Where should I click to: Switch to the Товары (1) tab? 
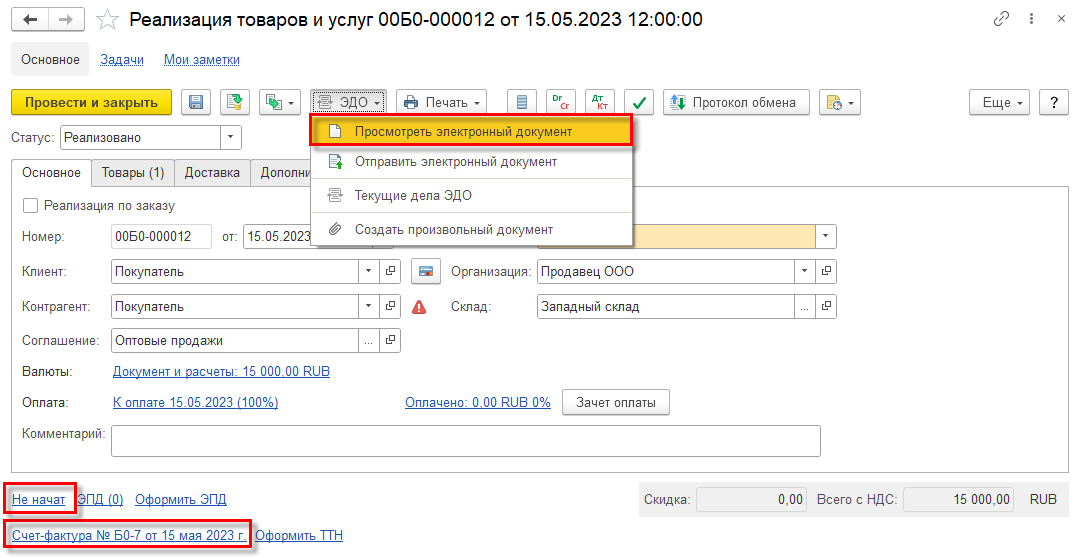tap(133, 173)
